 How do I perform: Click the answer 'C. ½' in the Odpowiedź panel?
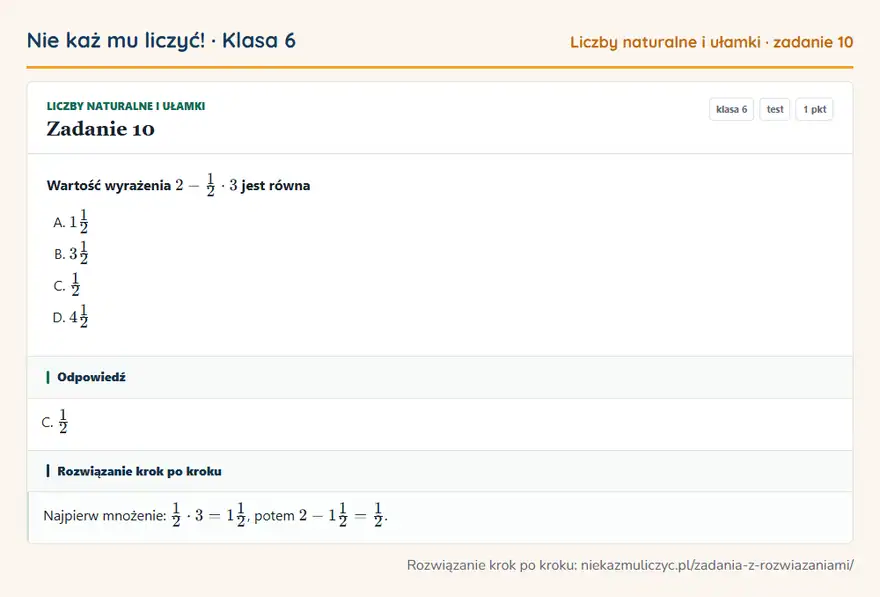tap(55, 421)
